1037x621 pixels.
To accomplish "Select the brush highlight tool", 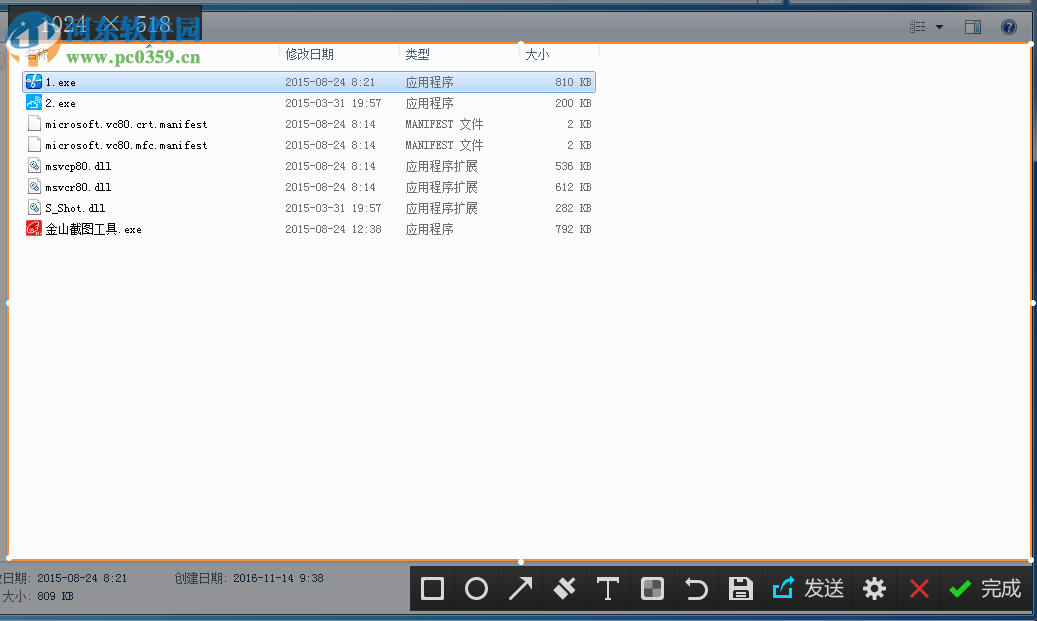I will 563,588.
